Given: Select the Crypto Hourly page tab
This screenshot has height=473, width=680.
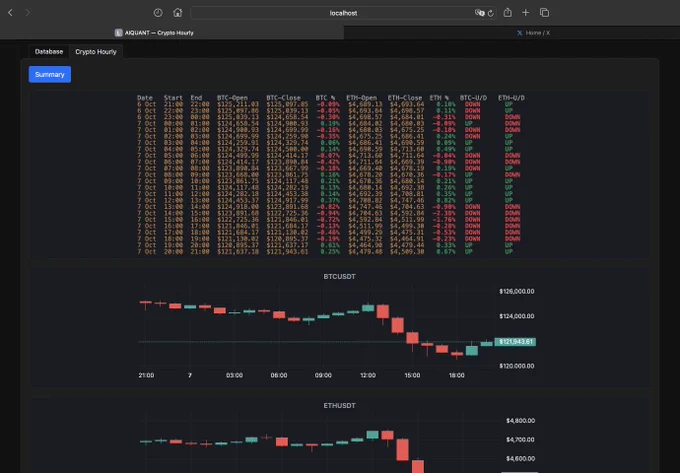Looking at the screenshot, I should click(x=96, y=52).
